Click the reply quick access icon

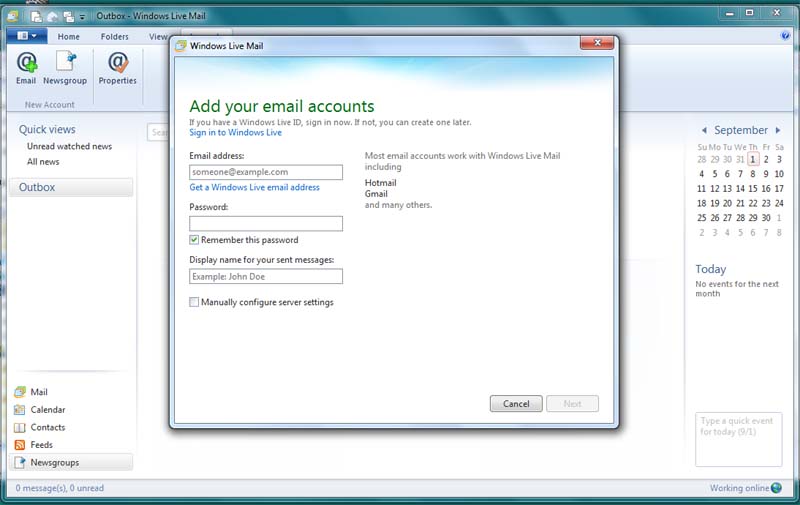pyautogui.click(x=52, y=17)
